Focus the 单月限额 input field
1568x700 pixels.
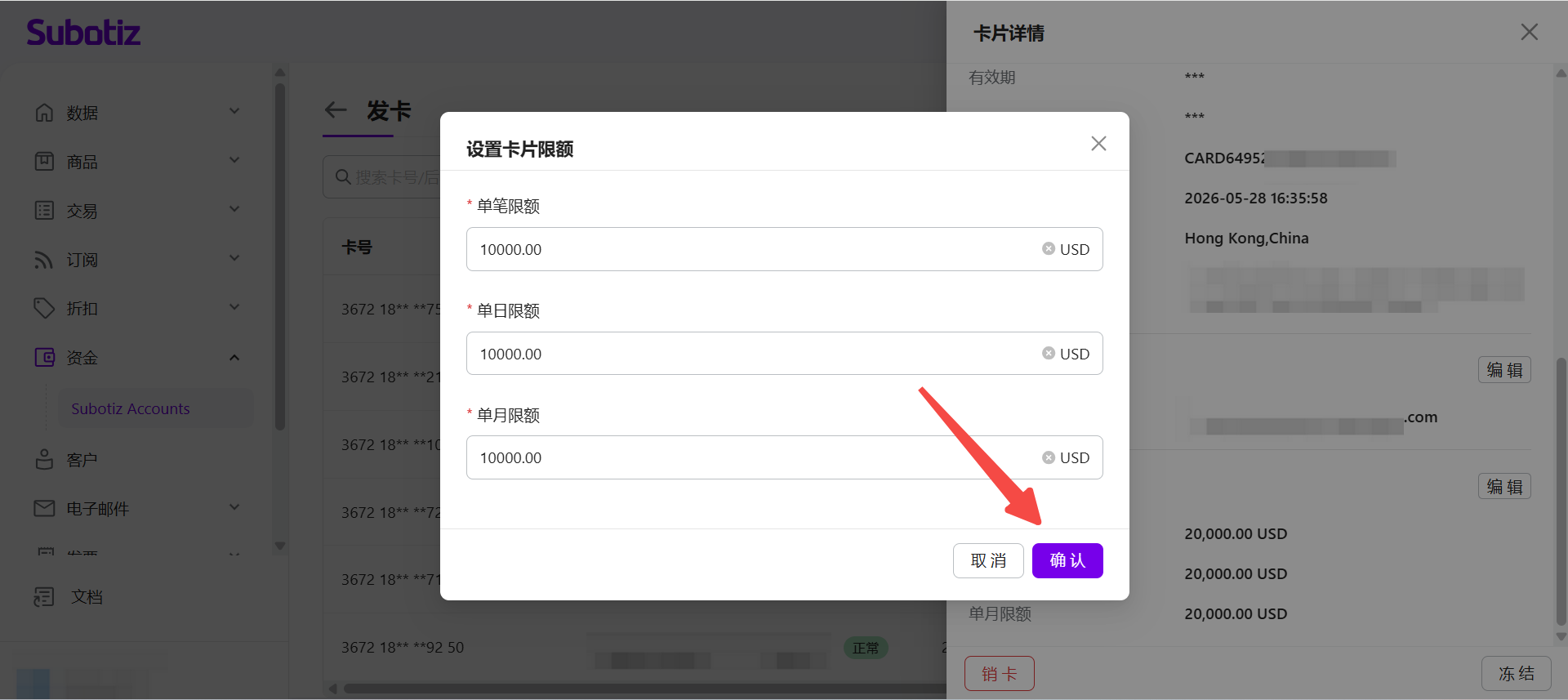784,457
